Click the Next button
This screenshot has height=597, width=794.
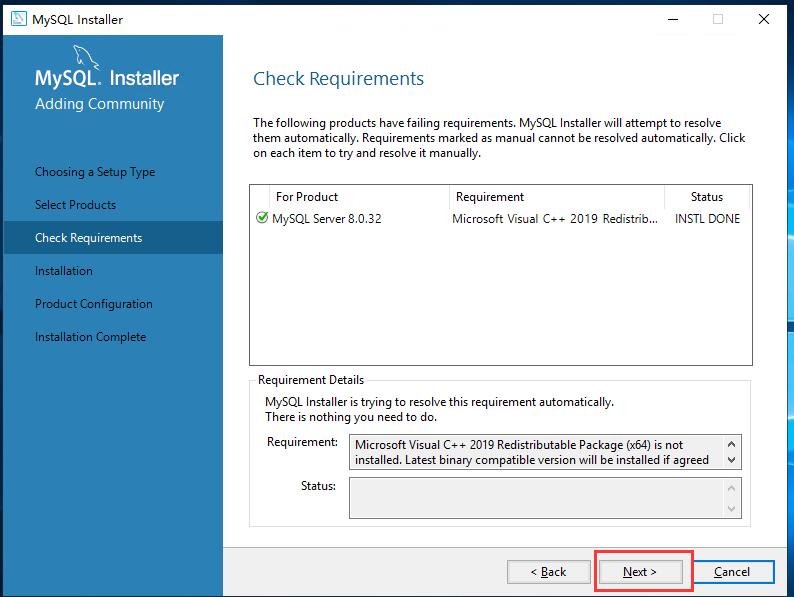[x=640, y=572]
